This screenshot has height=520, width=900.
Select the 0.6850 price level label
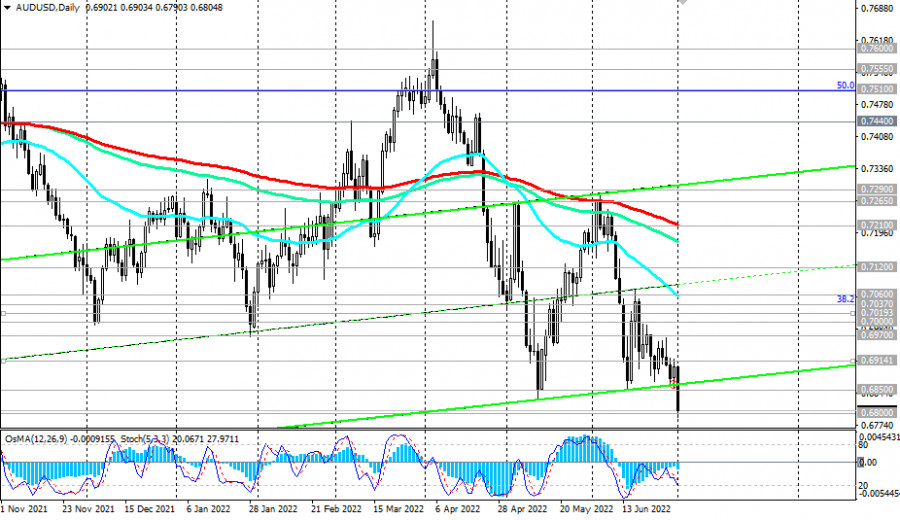pyautogui.click(x=875, y=389)
